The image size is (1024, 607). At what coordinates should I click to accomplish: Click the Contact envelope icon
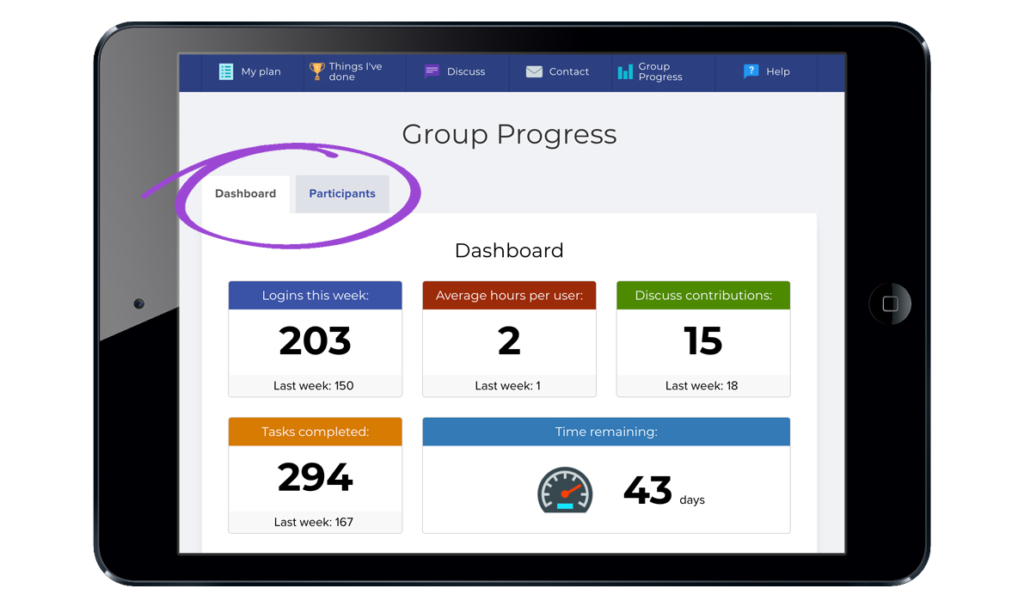(534, 72)
